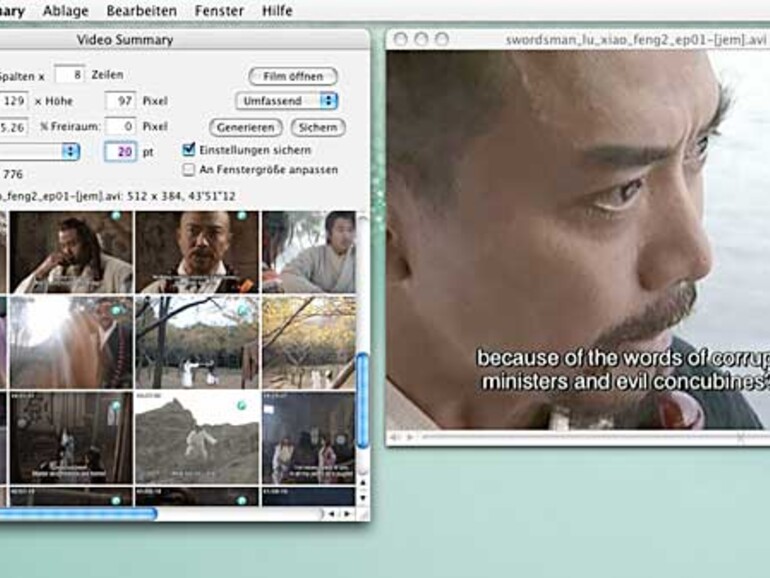Click the width field showing 129
Image resolution: width=770 pixels, height=578 pixels.
point(13,101)
